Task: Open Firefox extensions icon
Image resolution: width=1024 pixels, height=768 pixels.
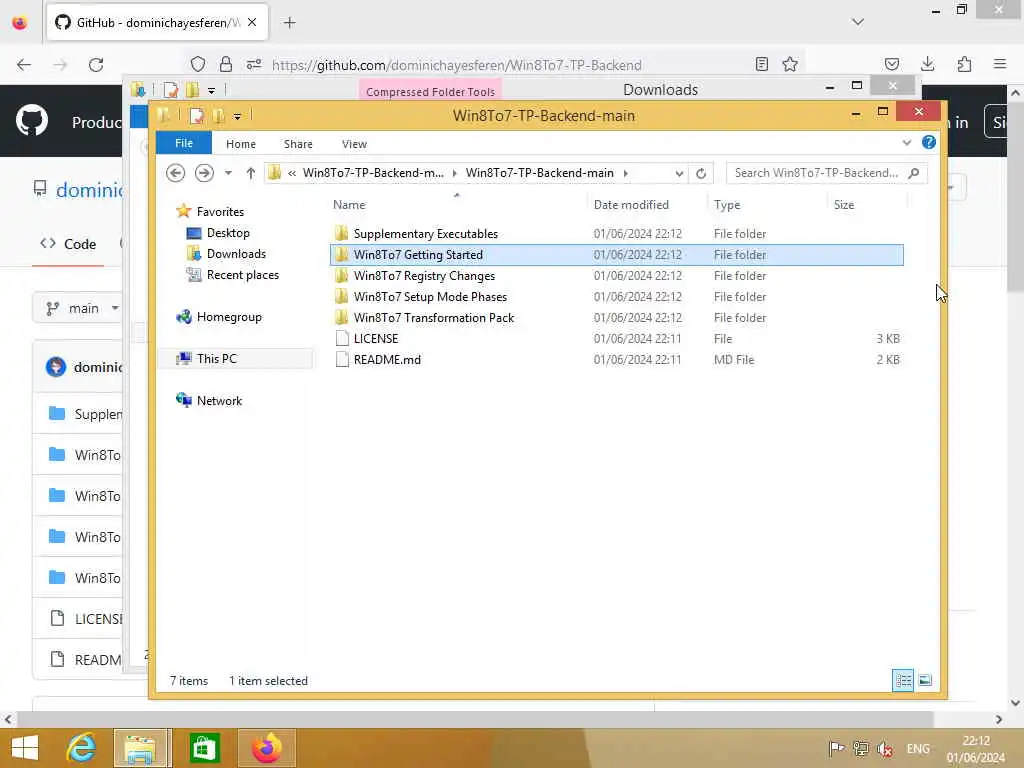Action: click(x=964, y=64)
